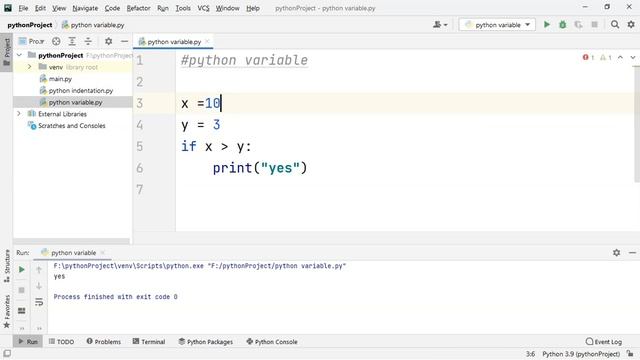
Task: Toggle the Structure side tab
Action: pyautogui.click(x=7, y=266)
